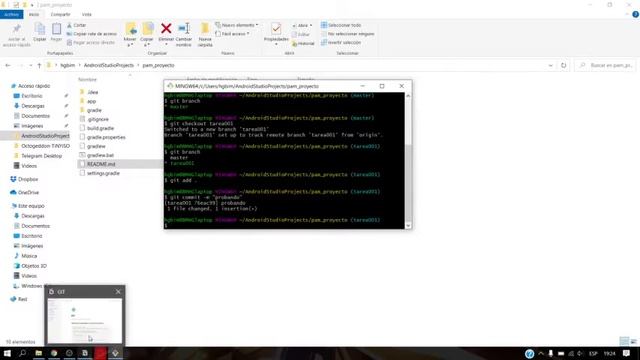The image size is (640, 360).
Task: Open AndroidStudioProjects in navigation pane
Action: (x=45, y=136)
